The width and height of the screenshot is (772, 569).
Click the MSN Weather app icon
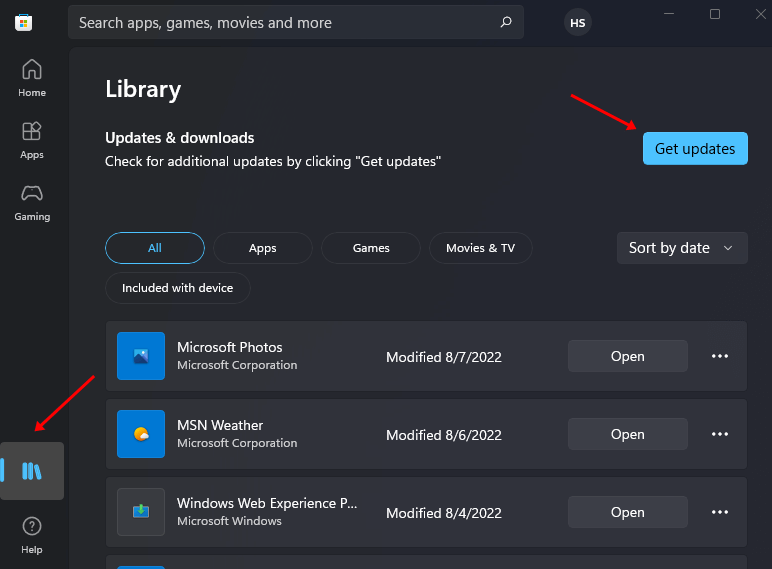141,434
